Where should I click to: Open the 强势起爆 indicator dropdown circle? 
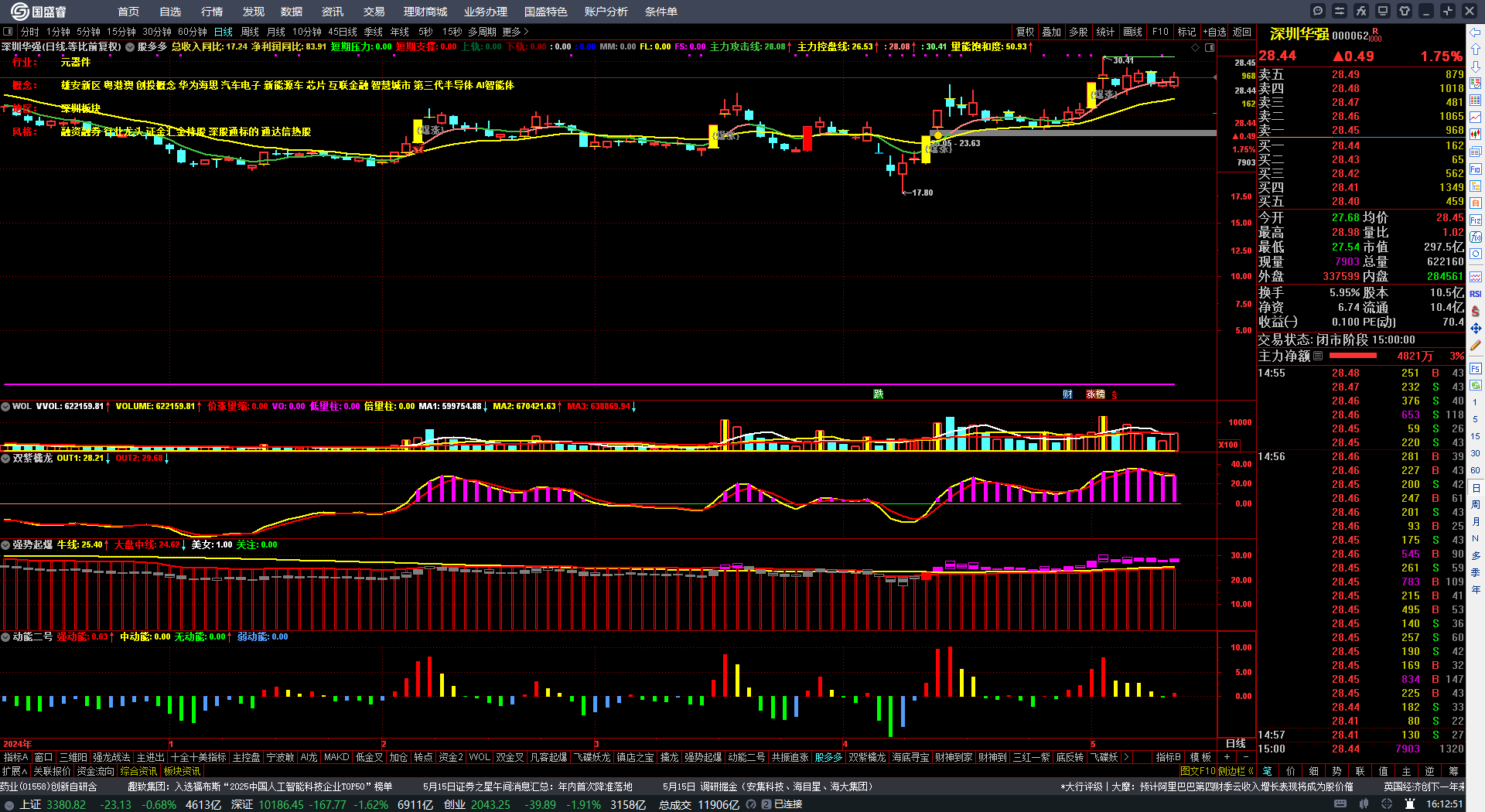(x=5, y=545)
